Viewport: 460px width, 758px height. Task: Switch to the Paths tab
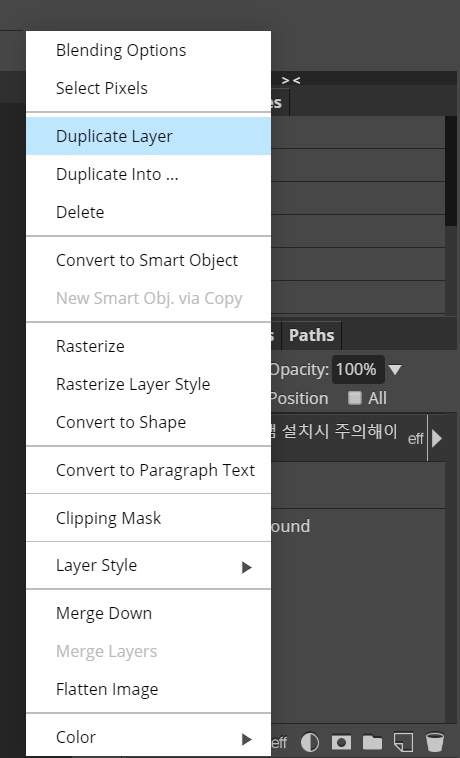312,335
